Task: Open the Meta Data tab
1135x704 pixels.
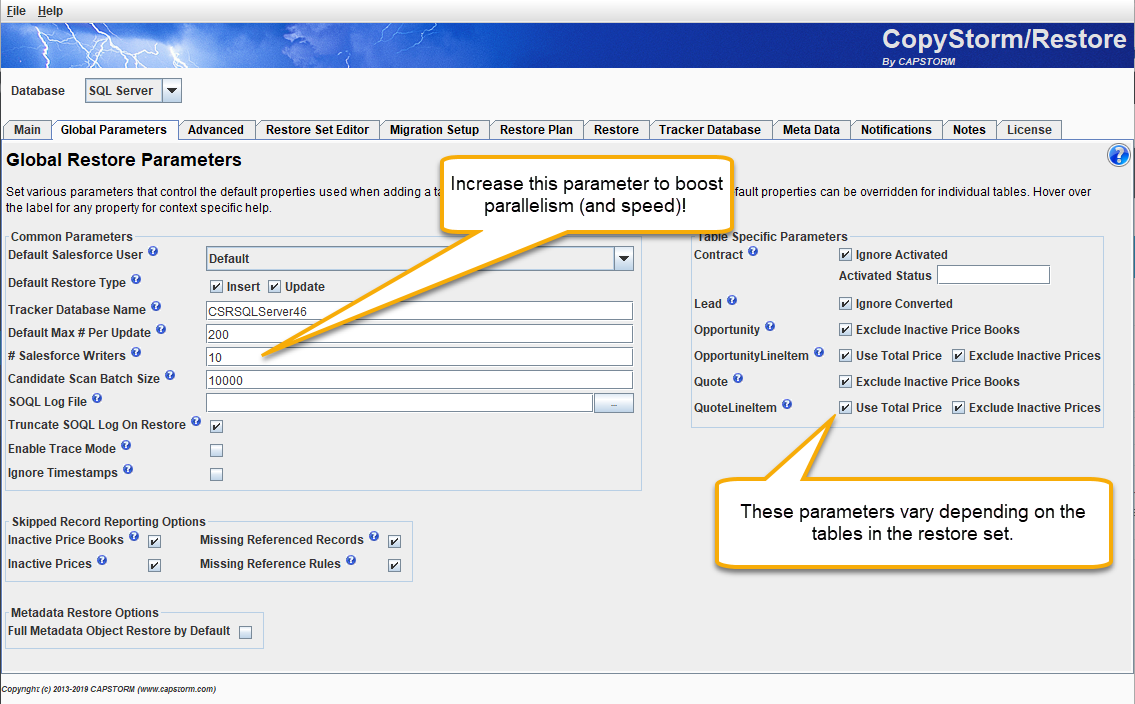Action: [x=811, y=130]
